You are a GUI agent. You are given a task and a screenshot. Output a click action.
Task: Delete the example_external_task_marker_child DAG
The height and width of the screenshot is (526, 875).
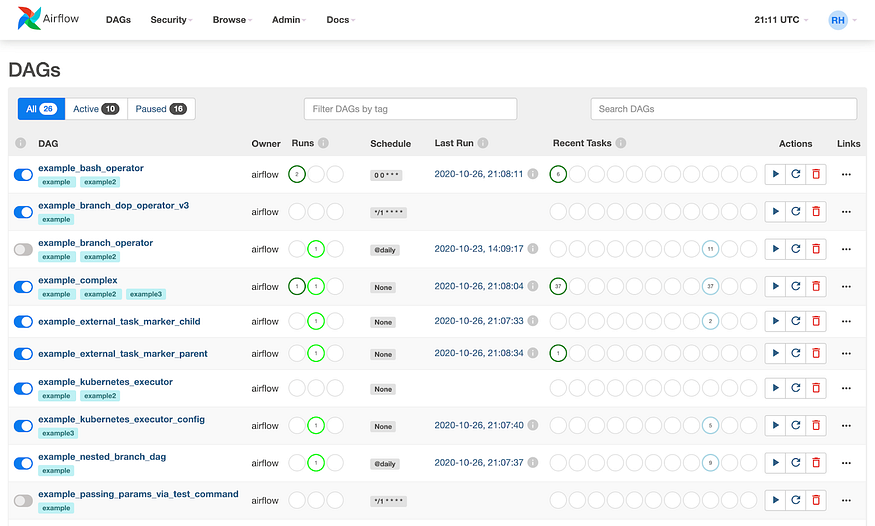tap(816, 321)
